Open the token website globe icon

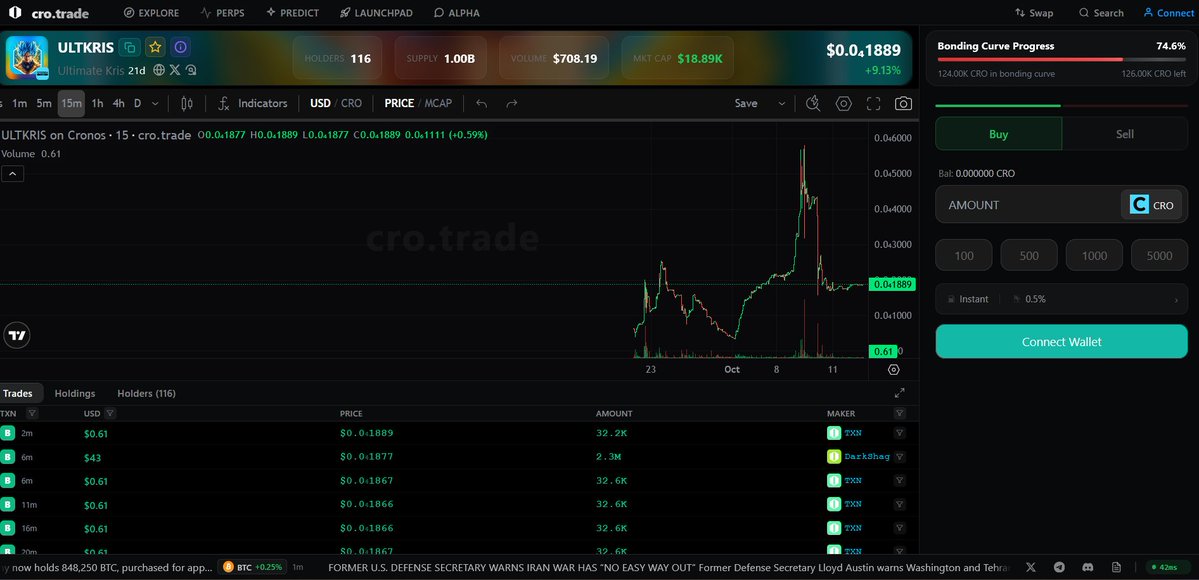pyautogui.click(x=159, y=70)
